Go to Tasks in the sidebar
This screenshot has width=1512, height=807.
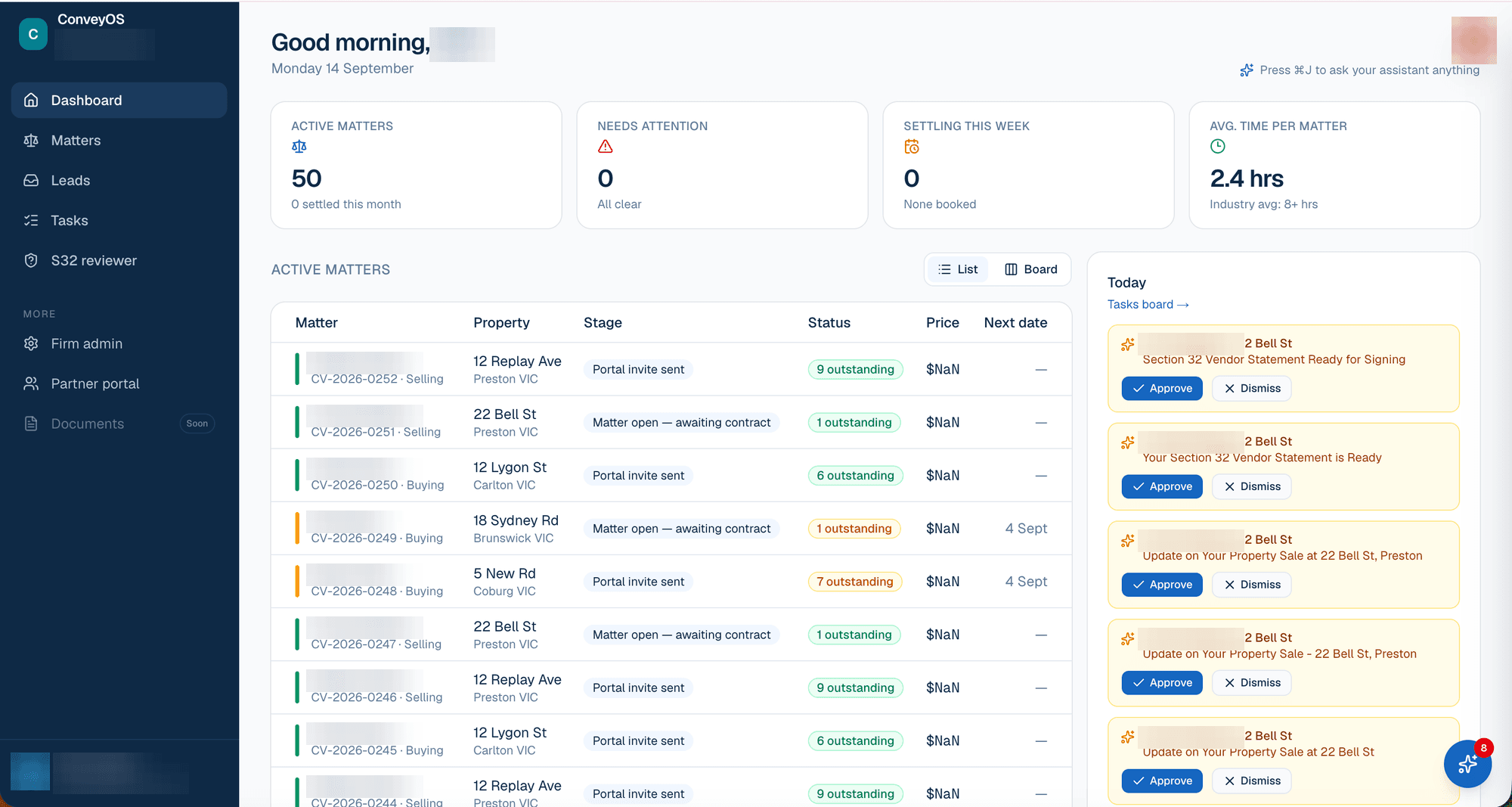point(119,220)
